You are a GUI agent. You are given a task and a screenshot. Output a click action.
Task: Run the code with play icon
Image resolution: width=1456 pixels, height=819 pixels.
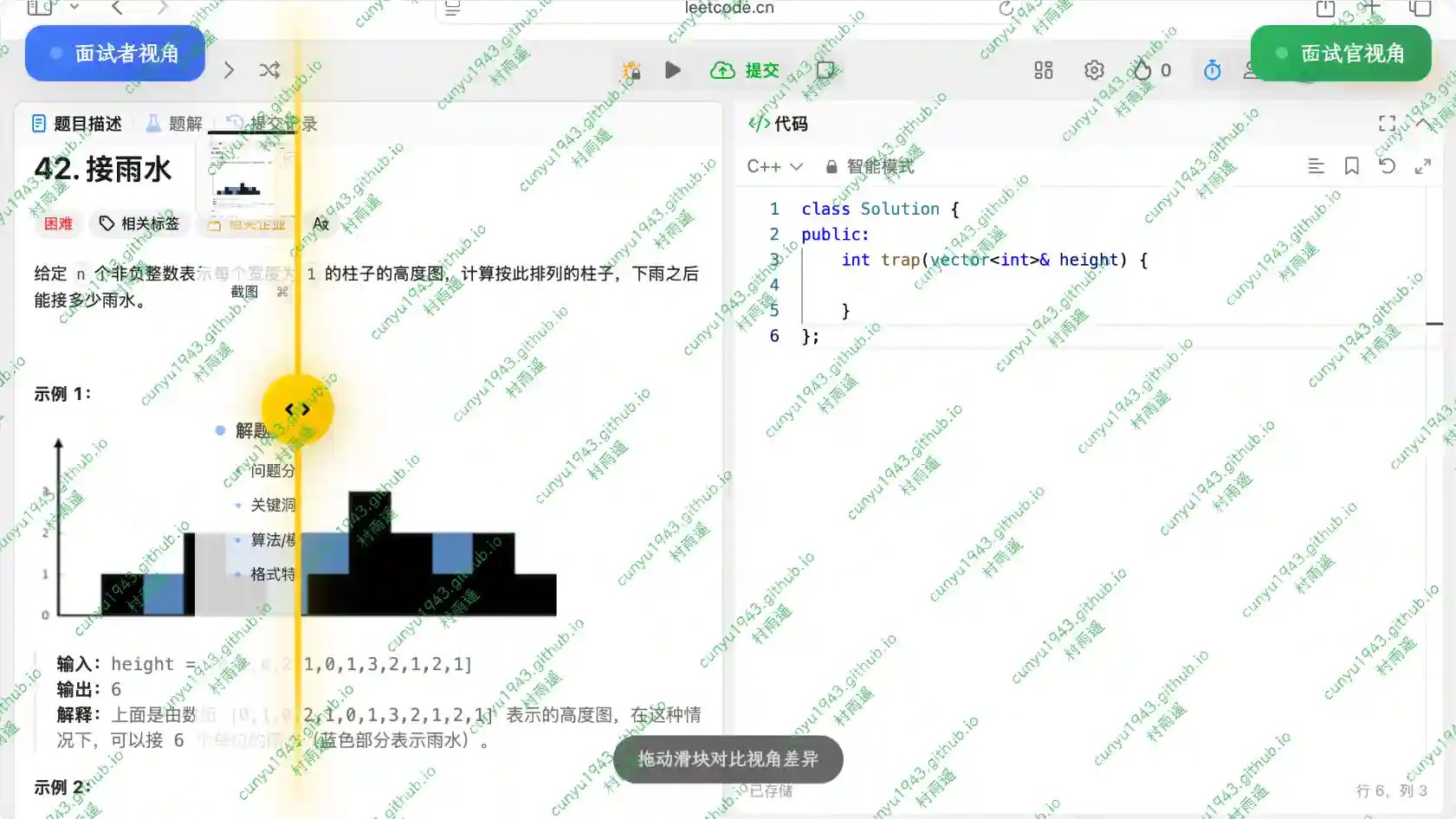673,70
